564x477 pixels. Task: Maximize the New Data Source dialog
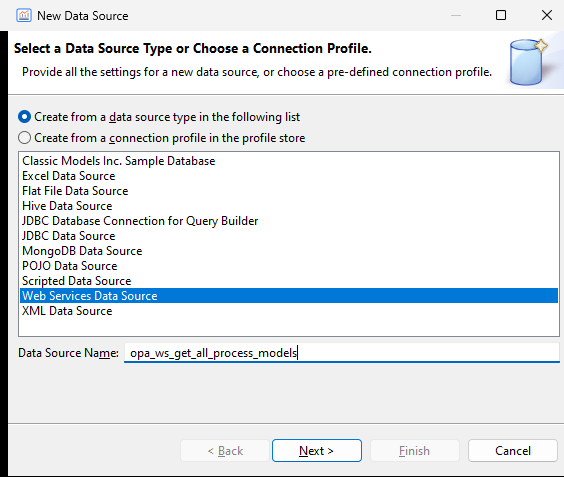pos(501,15)
